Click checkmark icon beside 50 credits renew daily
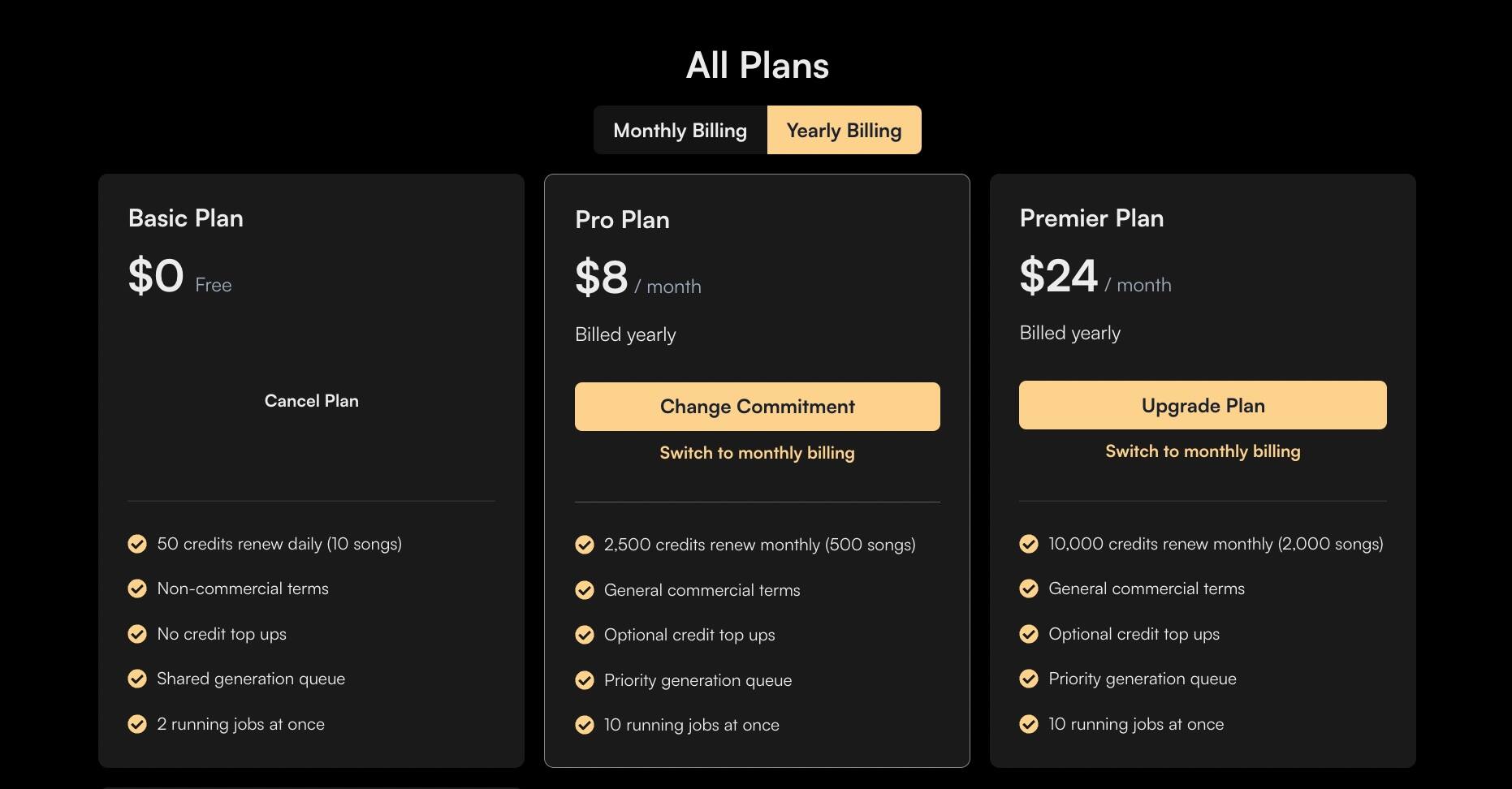This screenshot has height=789, width=1512. point(137,544)
